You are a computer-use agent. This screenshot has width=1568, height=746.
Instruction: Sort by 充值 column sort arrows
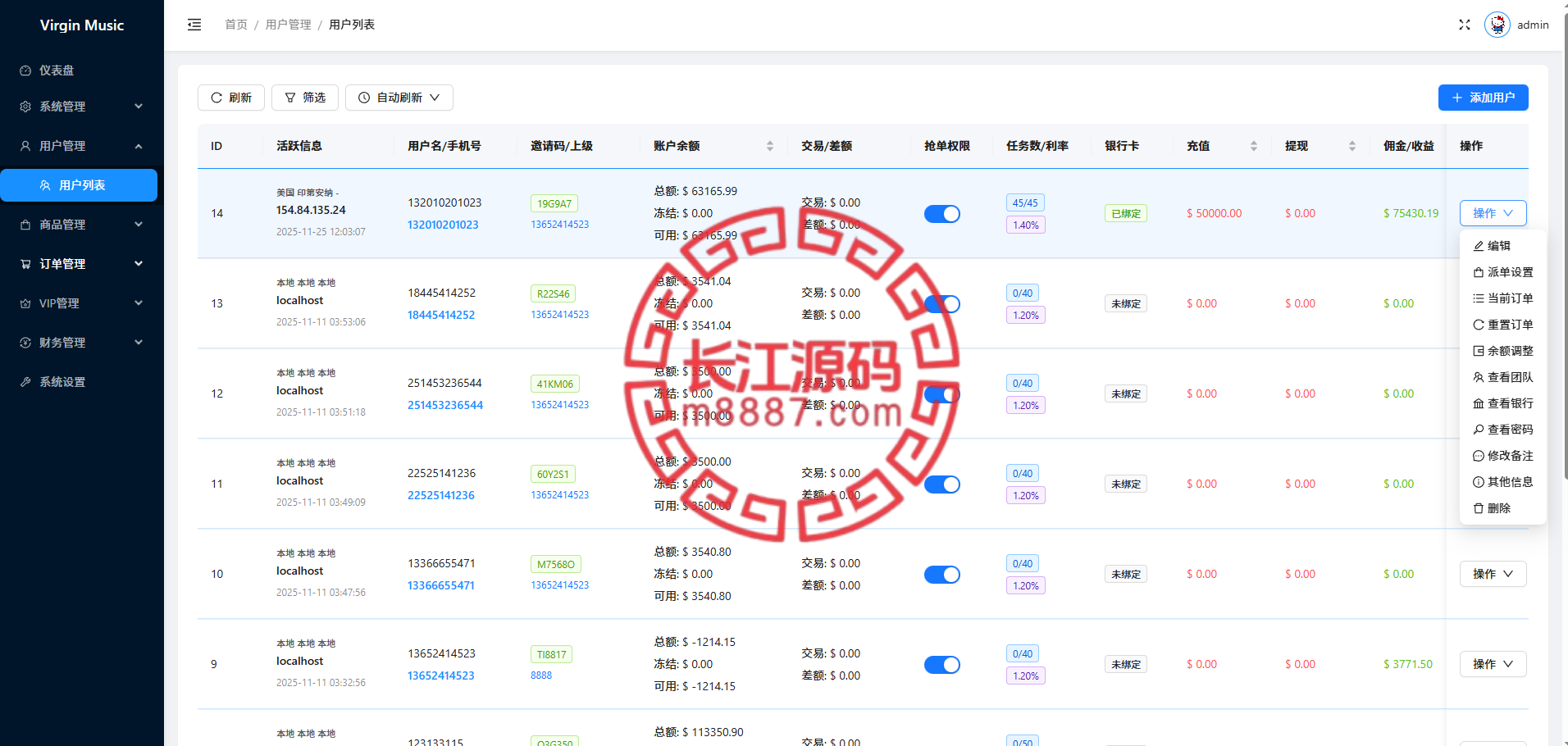[x=1254, y=146]
